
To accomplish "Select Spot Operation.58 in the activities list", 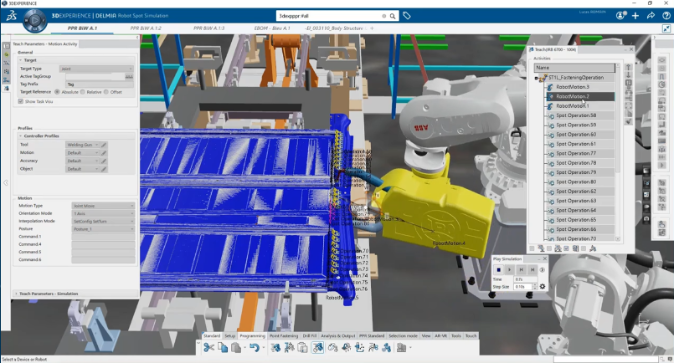I will tap(576, 115).
